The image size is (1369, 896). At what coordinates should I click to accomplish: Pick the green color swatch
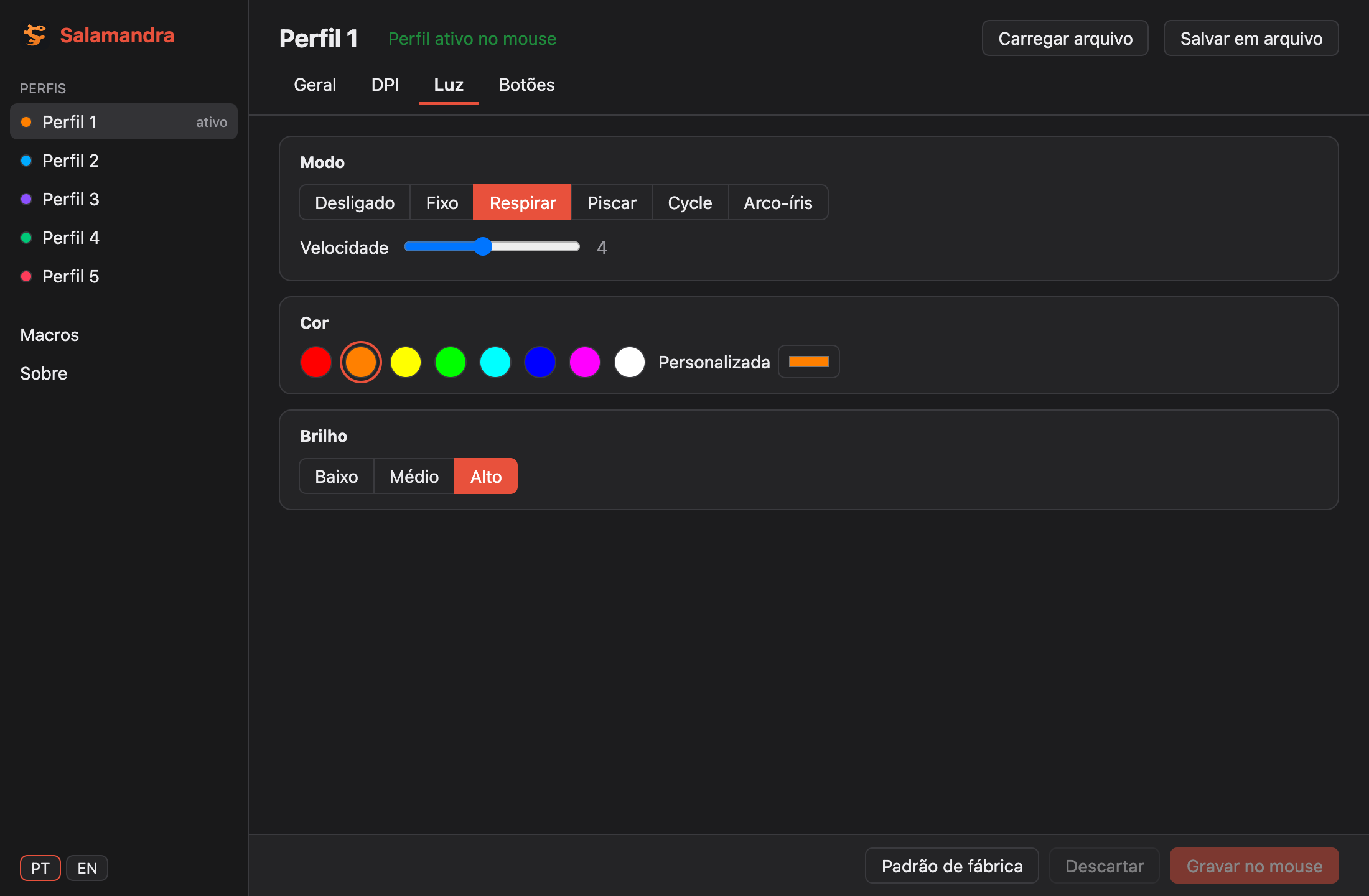pos(451,362)
